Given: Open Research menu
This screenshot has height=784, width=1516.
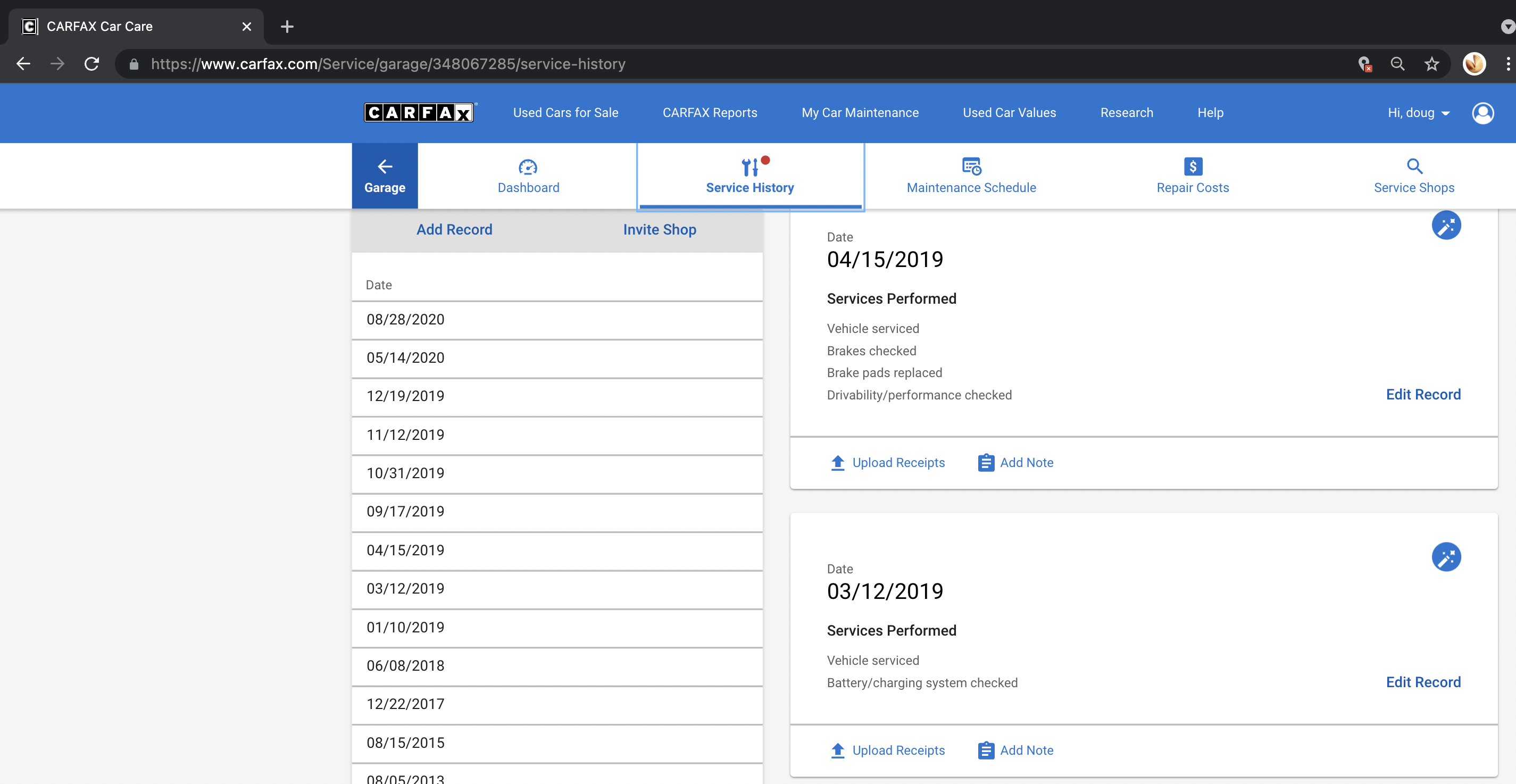Looking at the screenshot, I should [1127, 112].
